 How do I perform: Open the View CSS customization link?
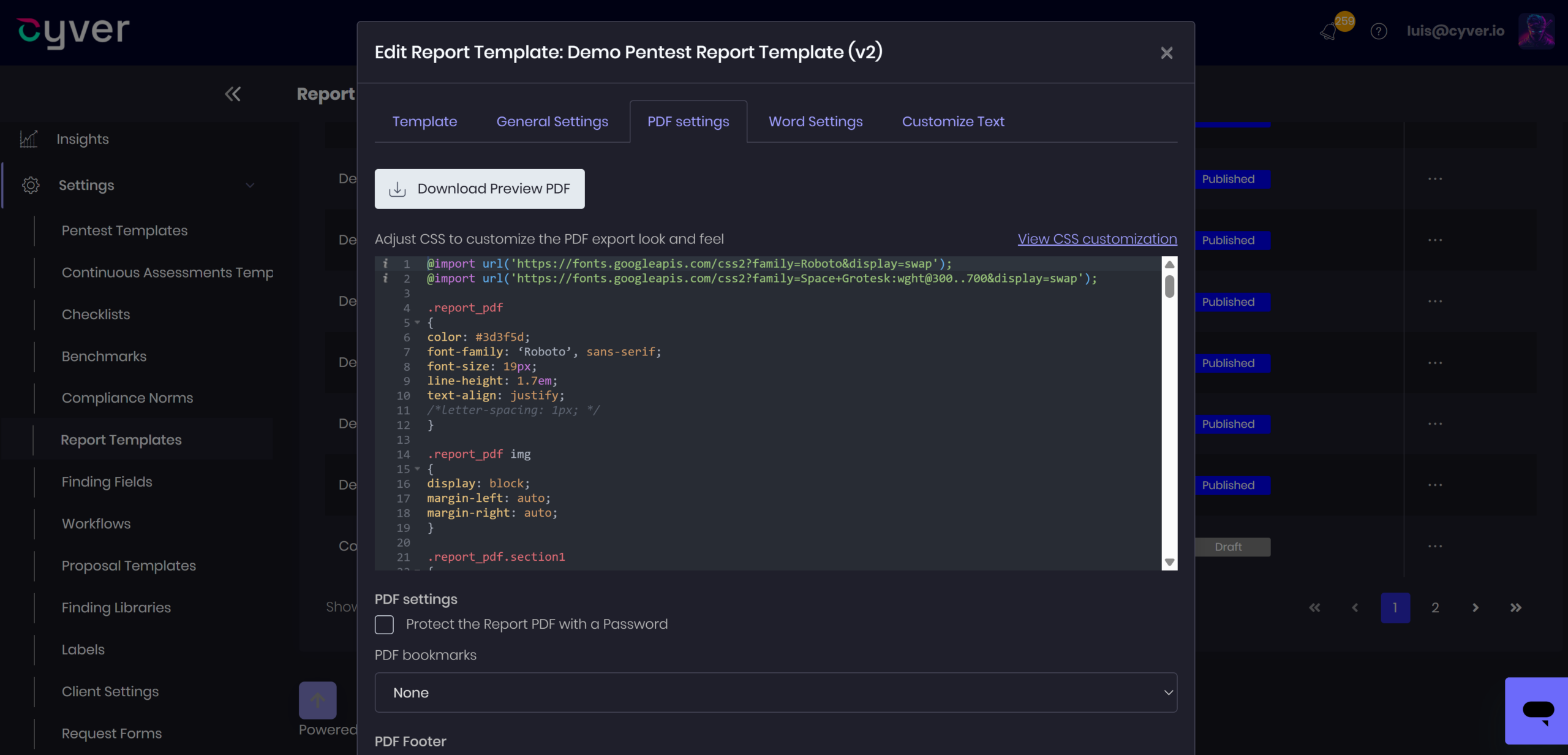click(1097, 239)
